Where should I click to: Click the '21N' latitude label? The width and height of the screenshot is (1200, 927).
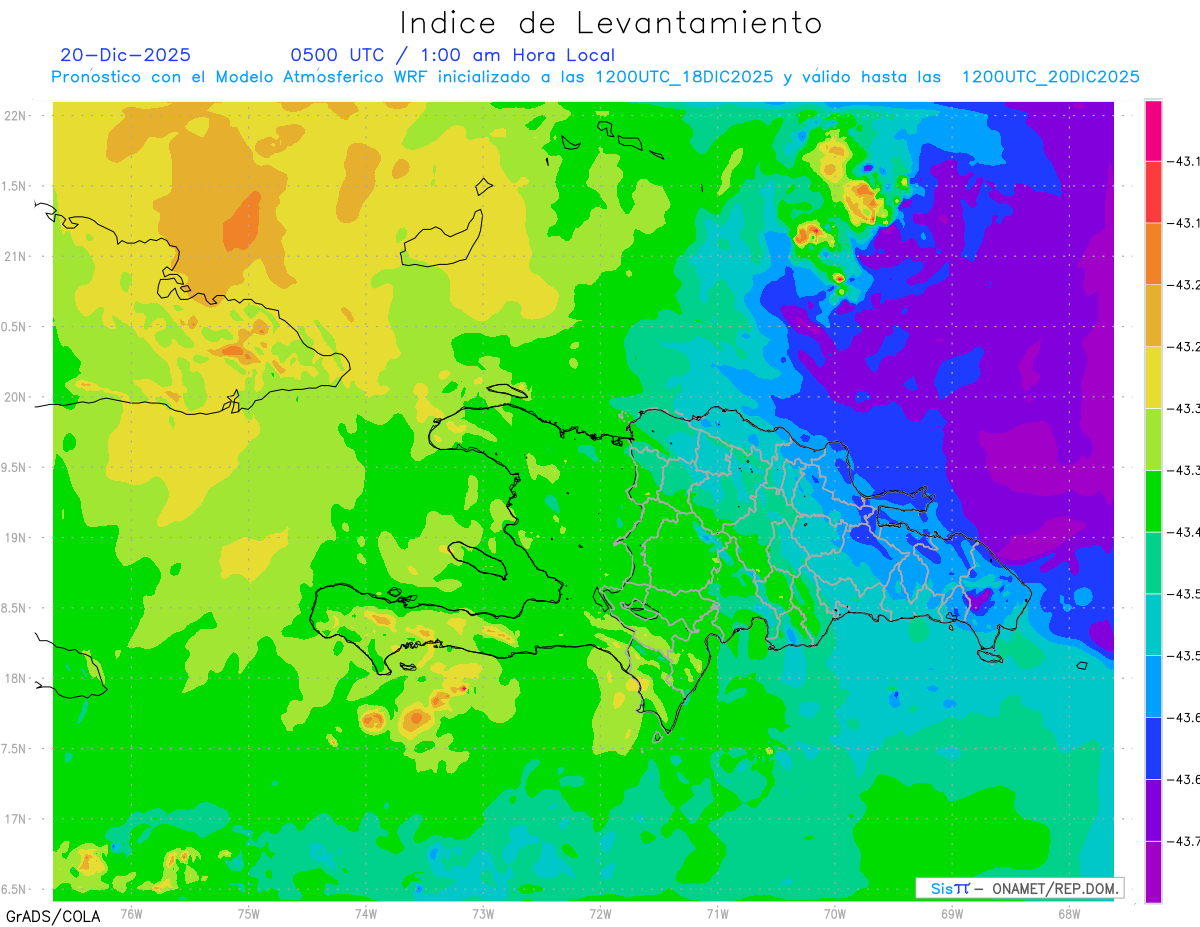16,256
